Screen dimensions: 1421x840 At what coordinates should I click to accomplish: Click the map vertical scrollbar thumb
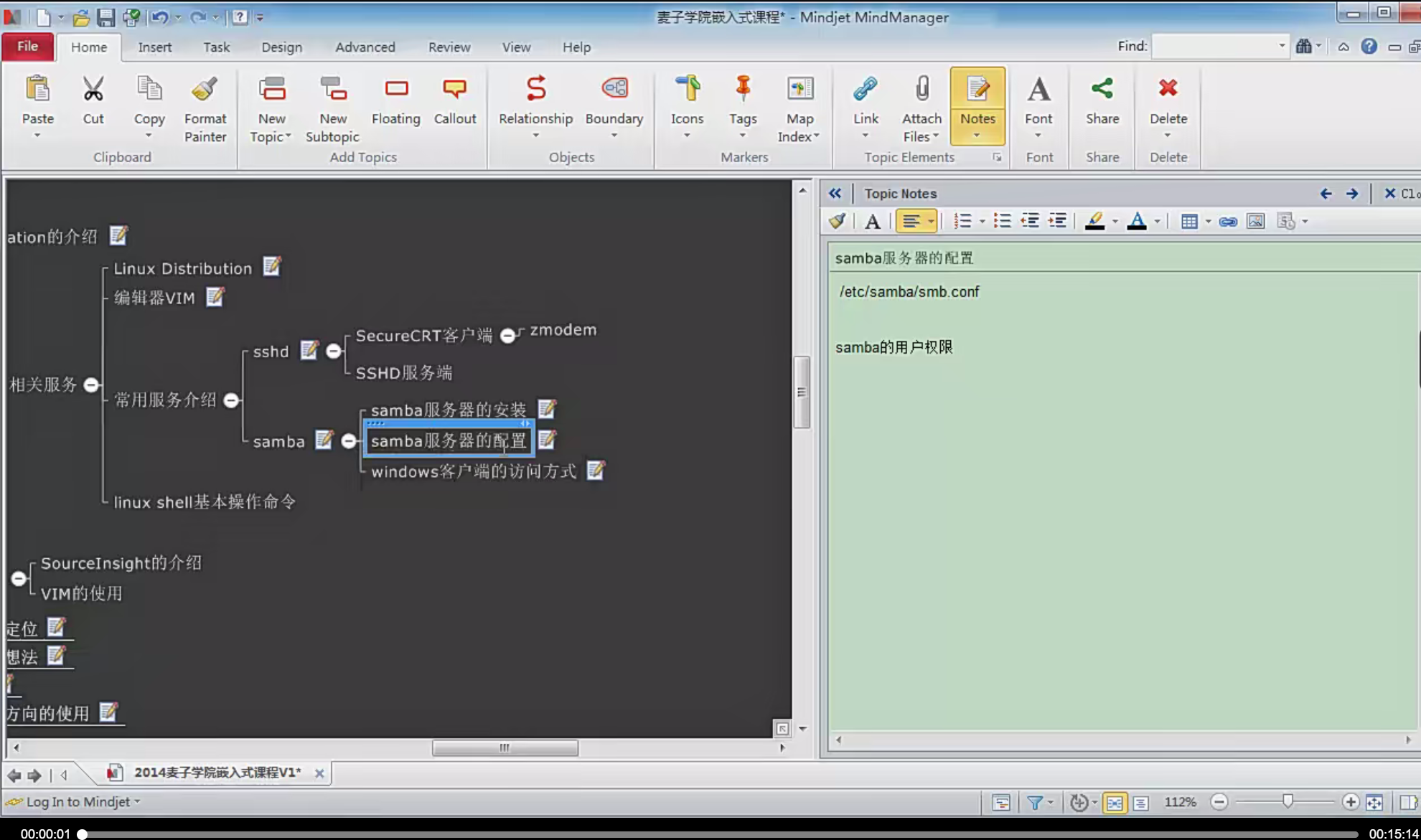coord(802,392)
